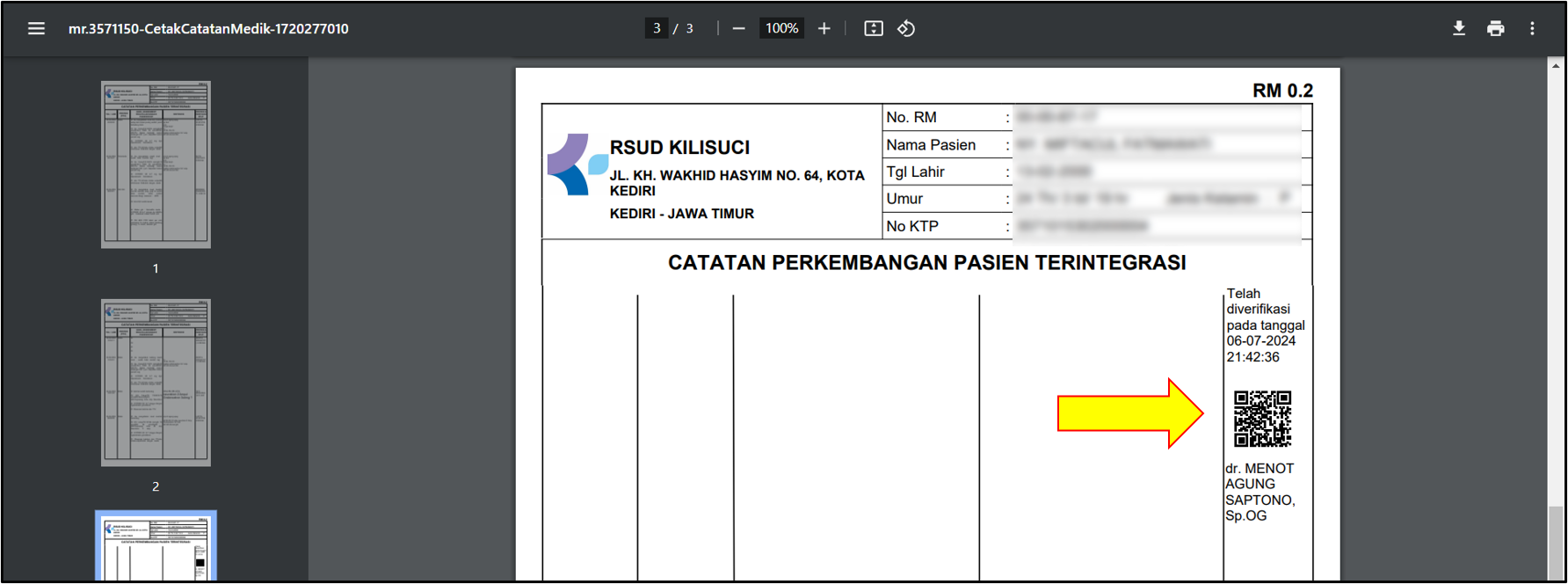This screenshot has width=1568, height=584.
Task: Click the 'KEDIRI - JAWA TIMUR' text
Action: (682, 214)
